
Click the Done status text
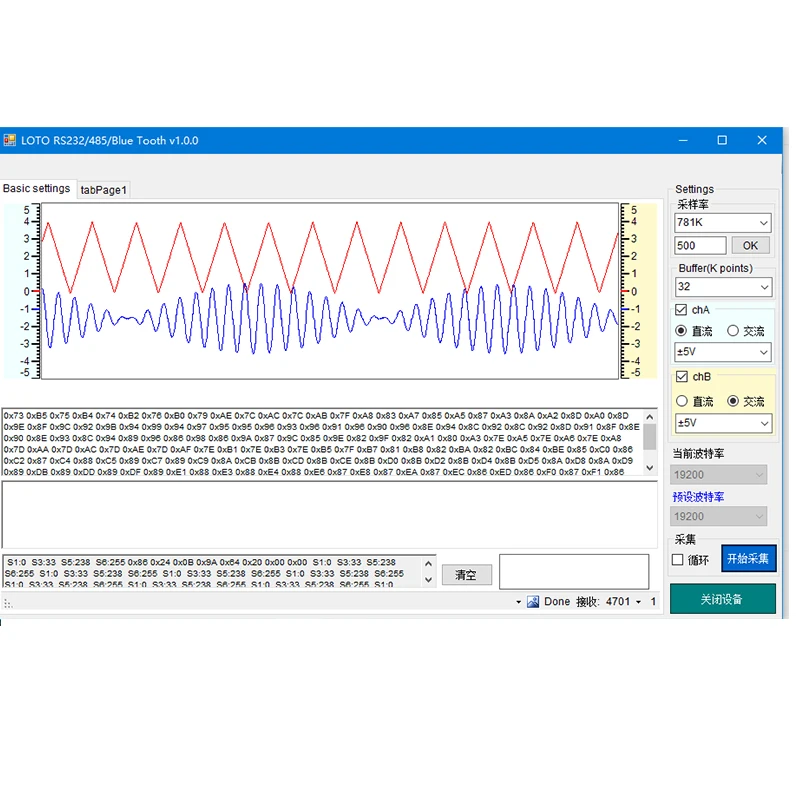pos(557,602)
